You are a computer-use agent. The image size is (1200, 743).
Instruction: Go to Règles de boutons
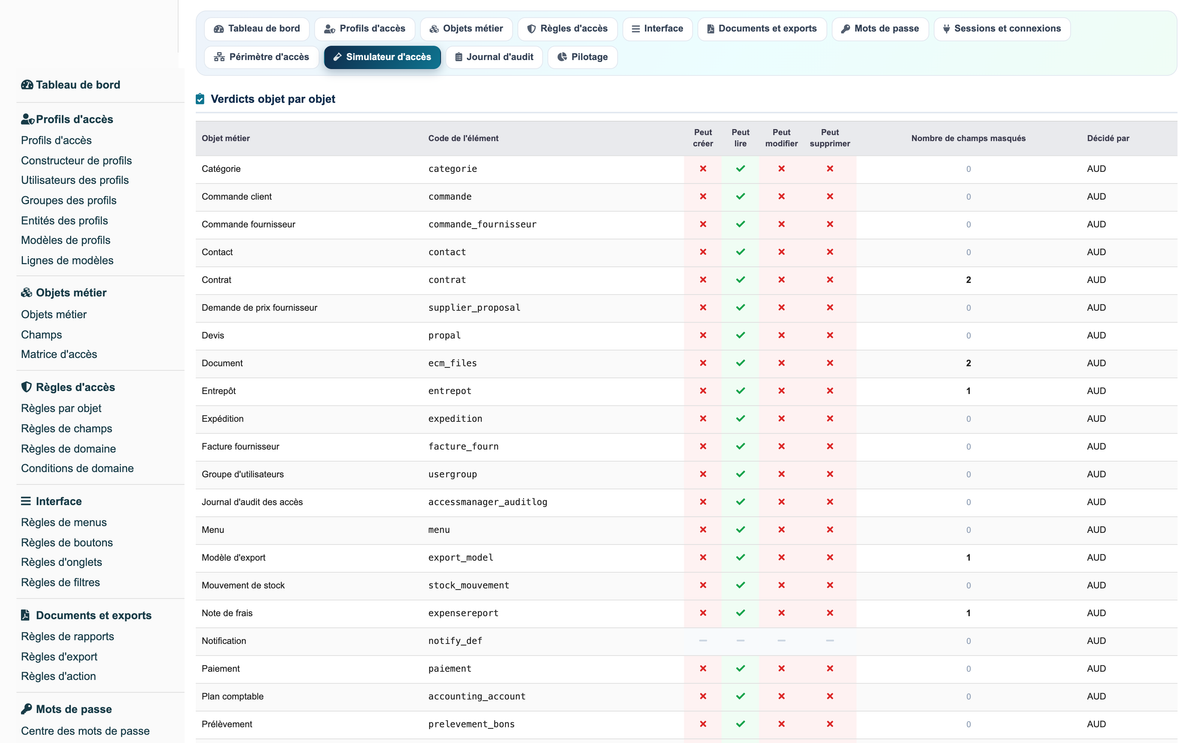click(x=67, y=543)
